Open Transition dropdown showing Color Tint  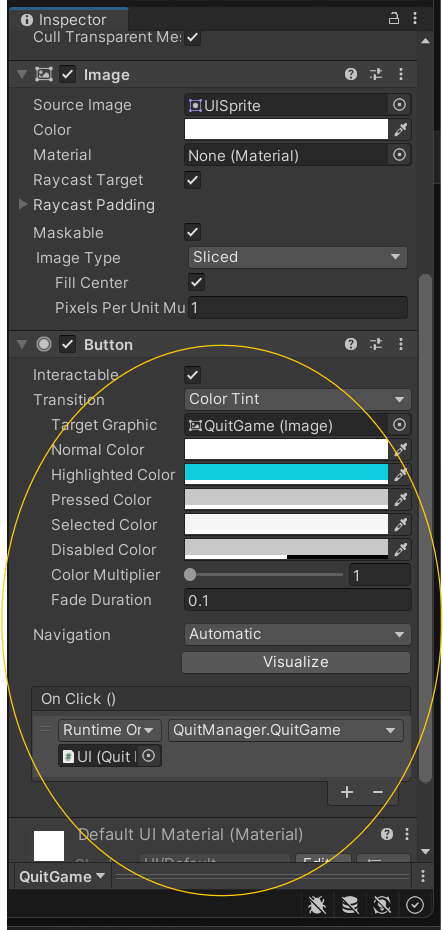298,399
